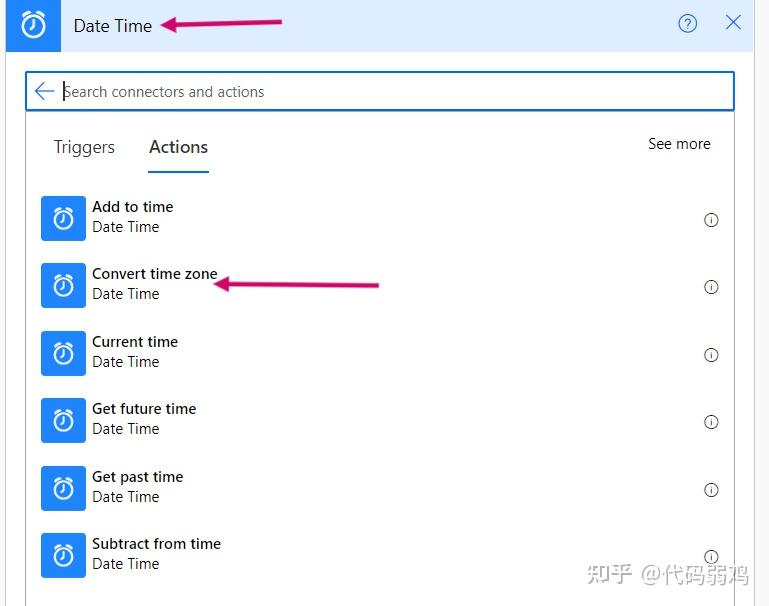
Task: Show info for Subtract from time action
Action: click(x=711, y=556)
